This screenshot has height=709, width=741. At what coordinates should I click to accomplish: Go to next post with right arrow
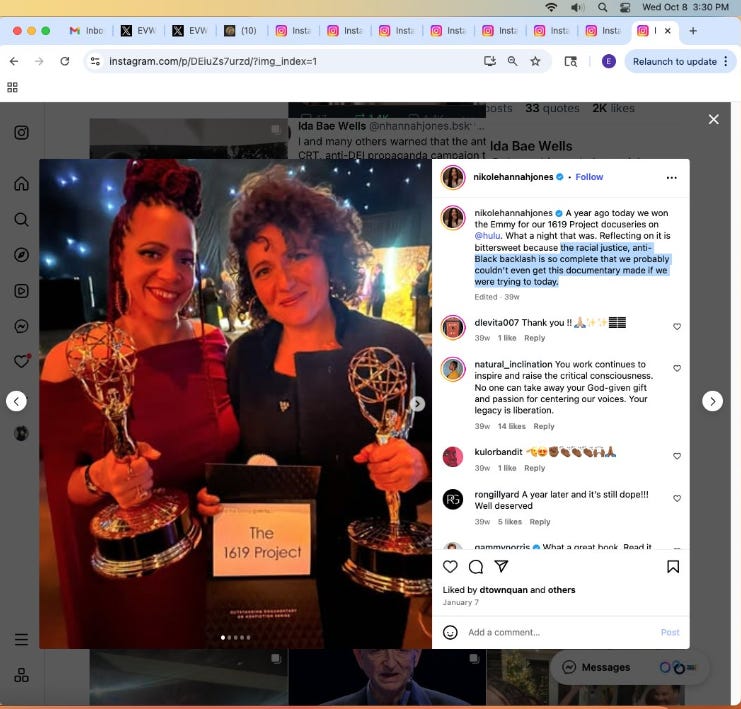pyautogui.click(x=712, y=401)
